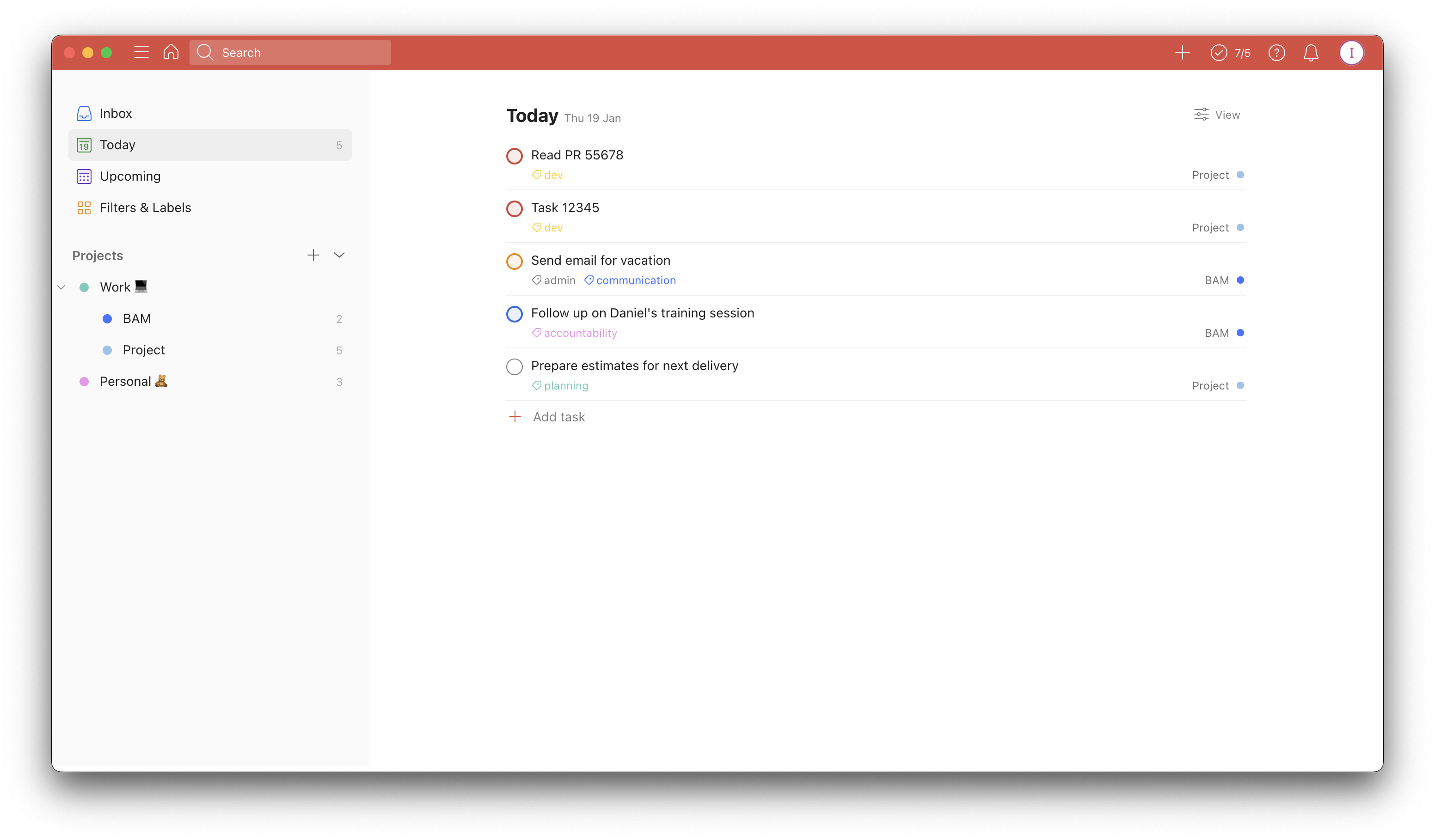This screenshot has width=1435, height=840.
Task: Open the productivity 7/5 completed tasks indicator
Action: pos(1231,53)
